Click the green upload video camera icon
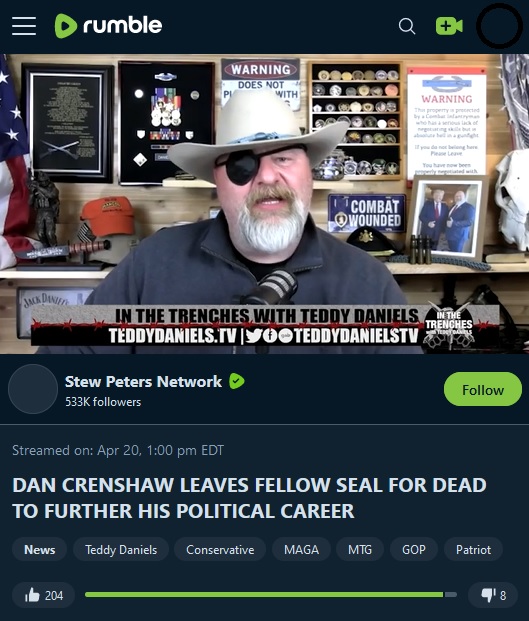This screenshot has height=621, width=529. pos(449,26)
